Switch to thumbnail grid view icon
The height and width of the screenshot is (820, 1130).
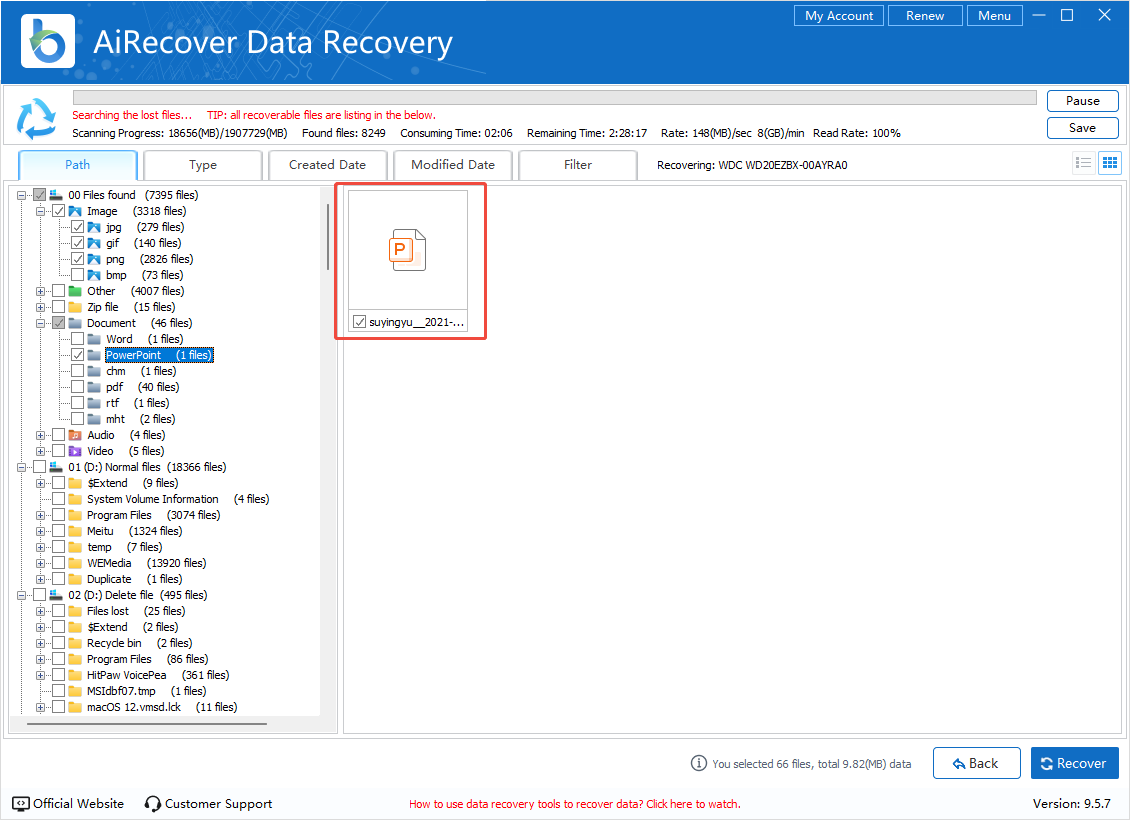coord(1109,163)
